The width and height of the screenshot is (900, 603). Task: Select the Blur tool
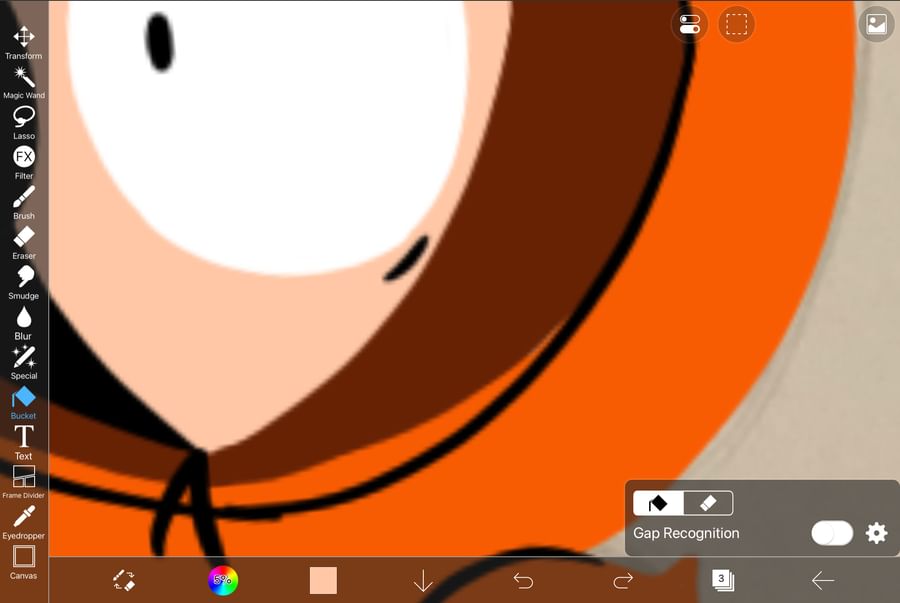tap(24, 323)
